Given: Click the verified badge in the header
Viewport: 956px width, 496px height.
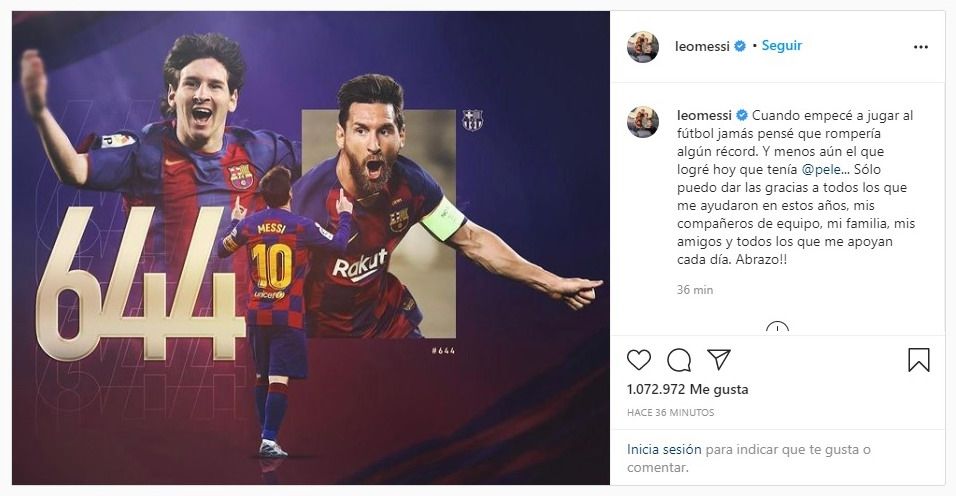Looking at the screenshot, I should coord(740,46).
